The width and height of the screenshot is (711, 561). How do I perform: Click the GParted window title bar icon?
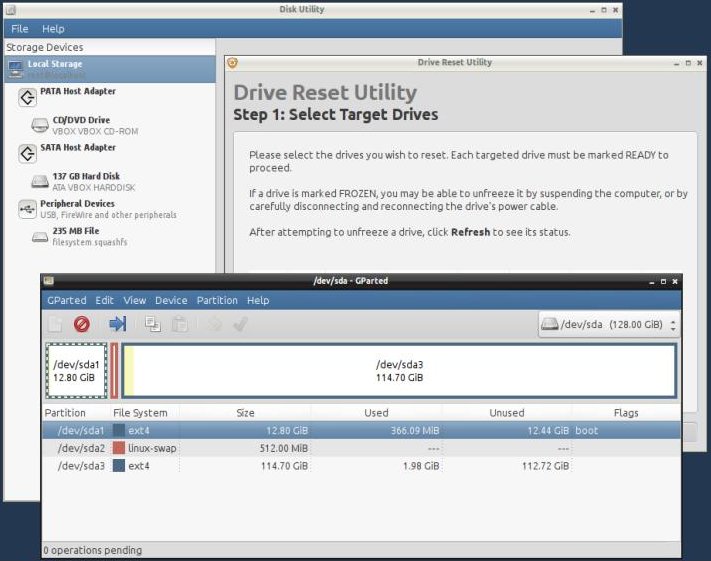(49, 281)
